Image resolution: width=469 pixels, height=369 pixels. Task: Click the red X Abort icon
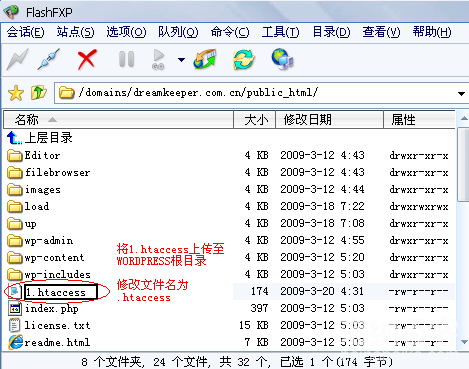pos(87,60)
